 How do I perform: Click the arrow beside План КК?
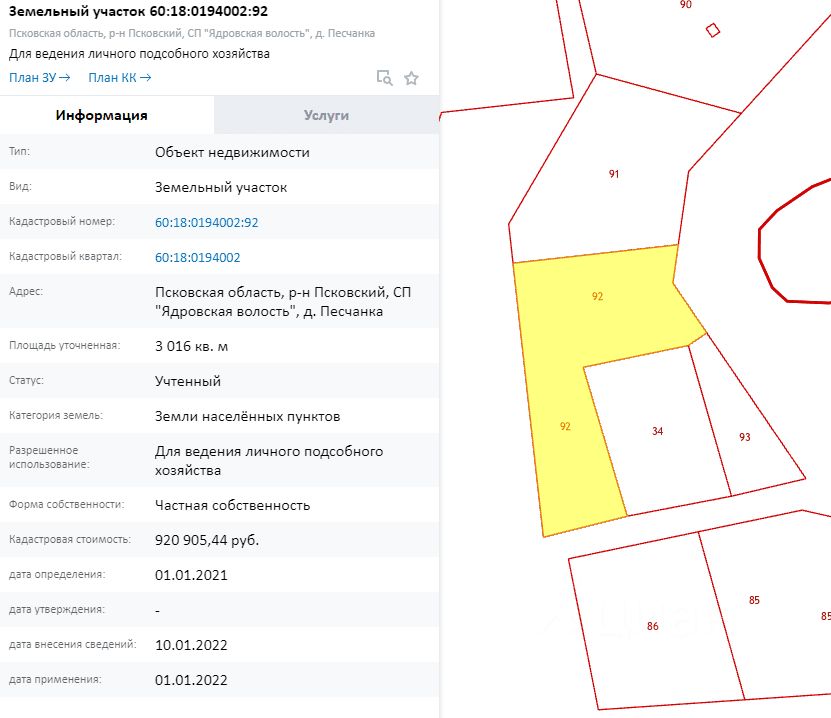click(x=146, y=77)
